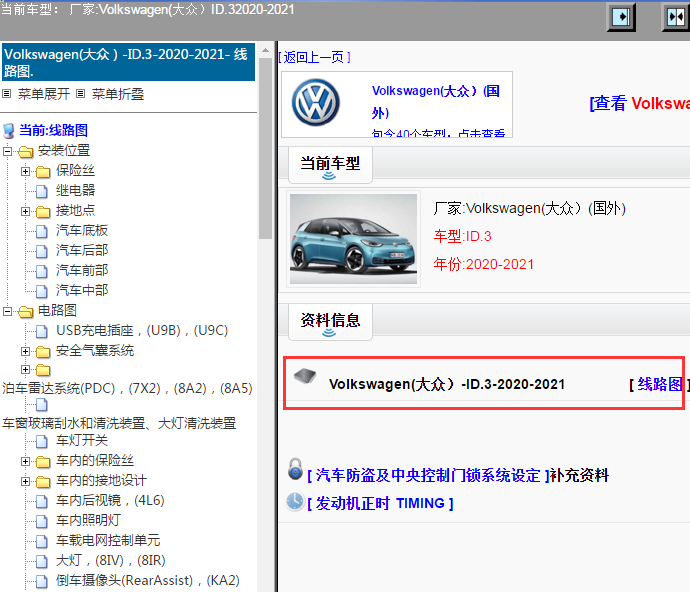Click the computer icon beside 当前:线路图
The image size is (690, 592).
pyautogui.click(x=8, y=131)
